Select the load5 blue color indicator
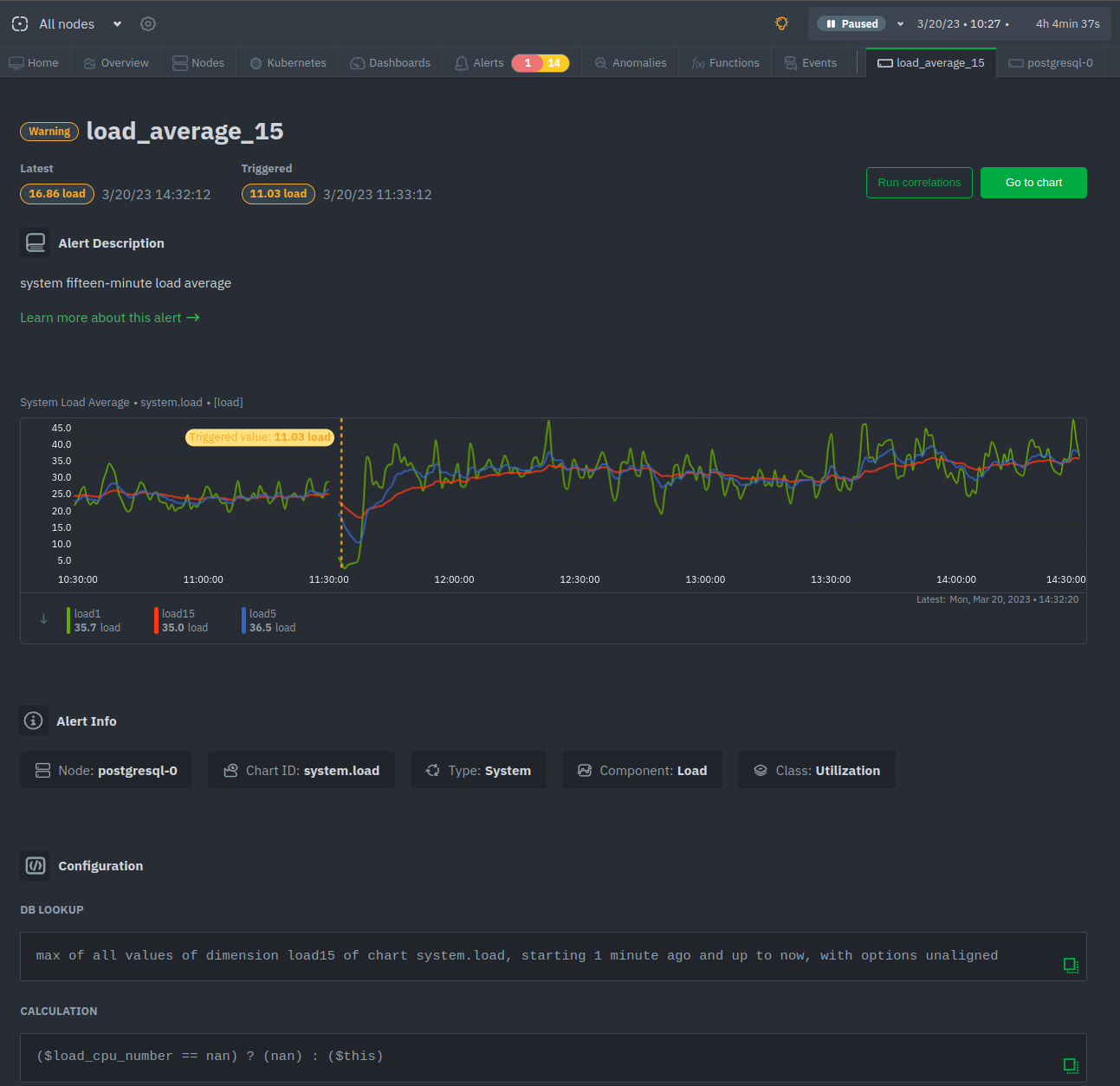 [243, 620]
